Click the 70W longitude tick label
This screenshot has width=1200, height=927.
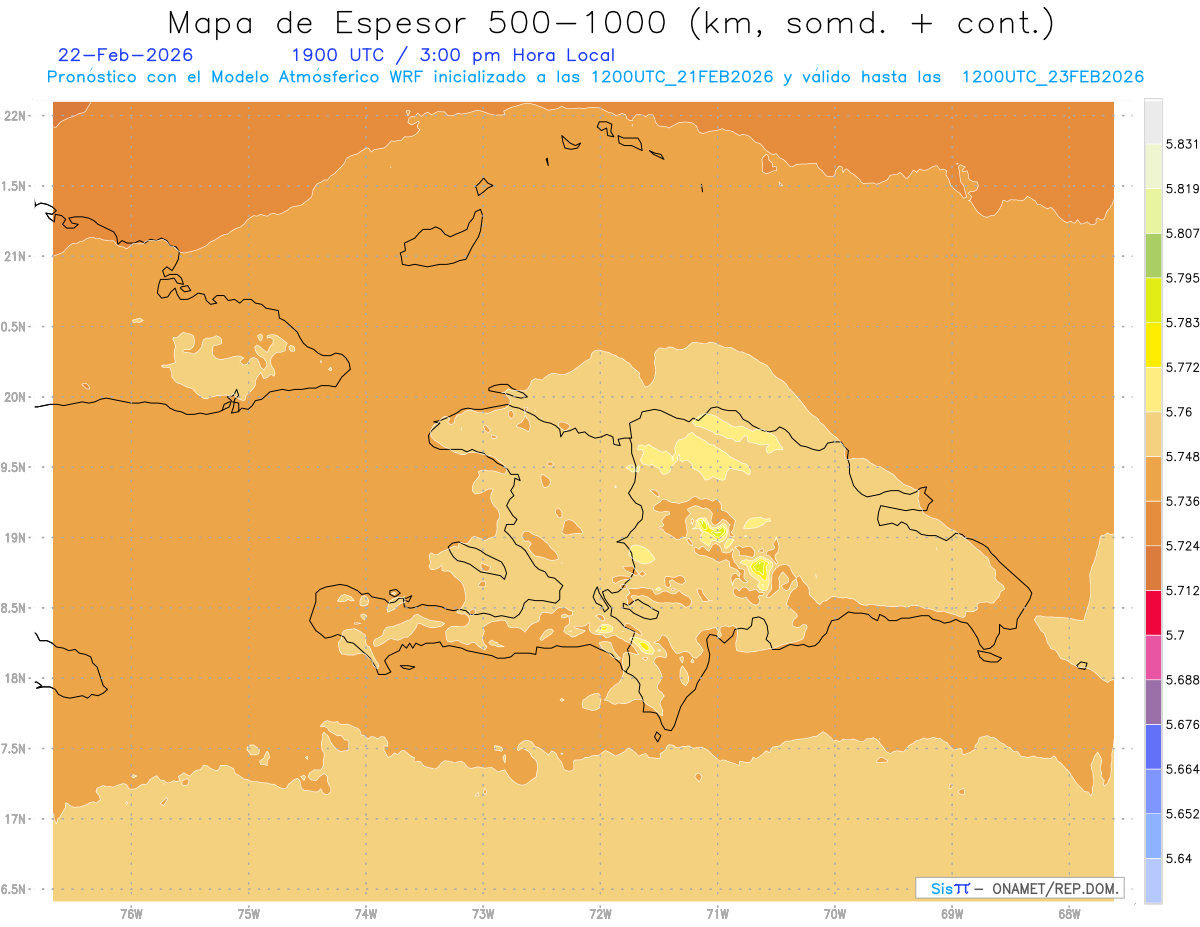[x=835, y=913]
